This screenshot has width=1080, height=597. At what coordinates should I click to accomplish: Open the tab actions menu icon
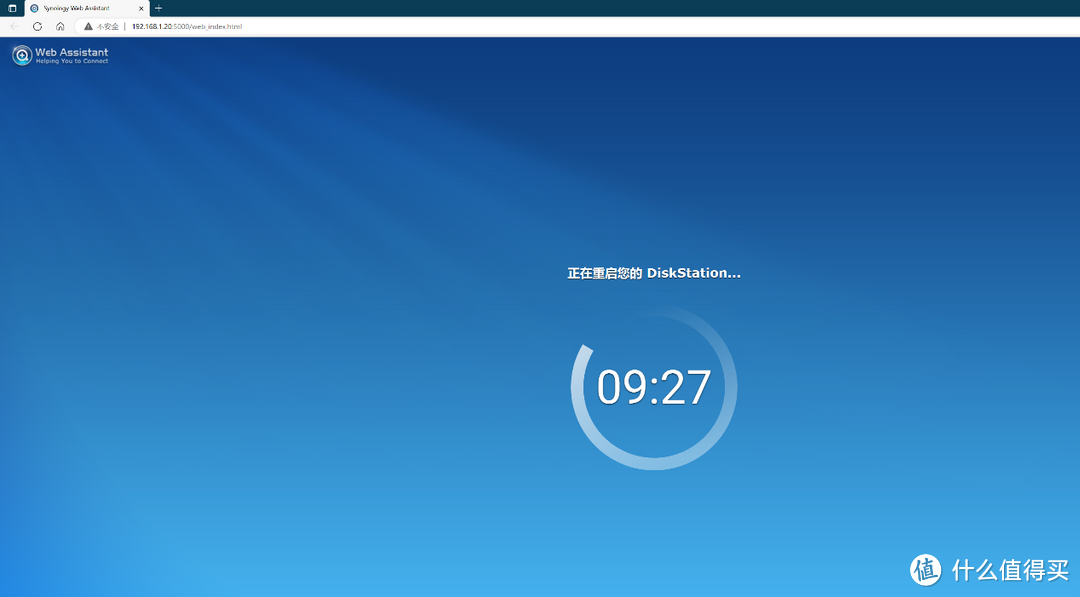coord(12,8)
